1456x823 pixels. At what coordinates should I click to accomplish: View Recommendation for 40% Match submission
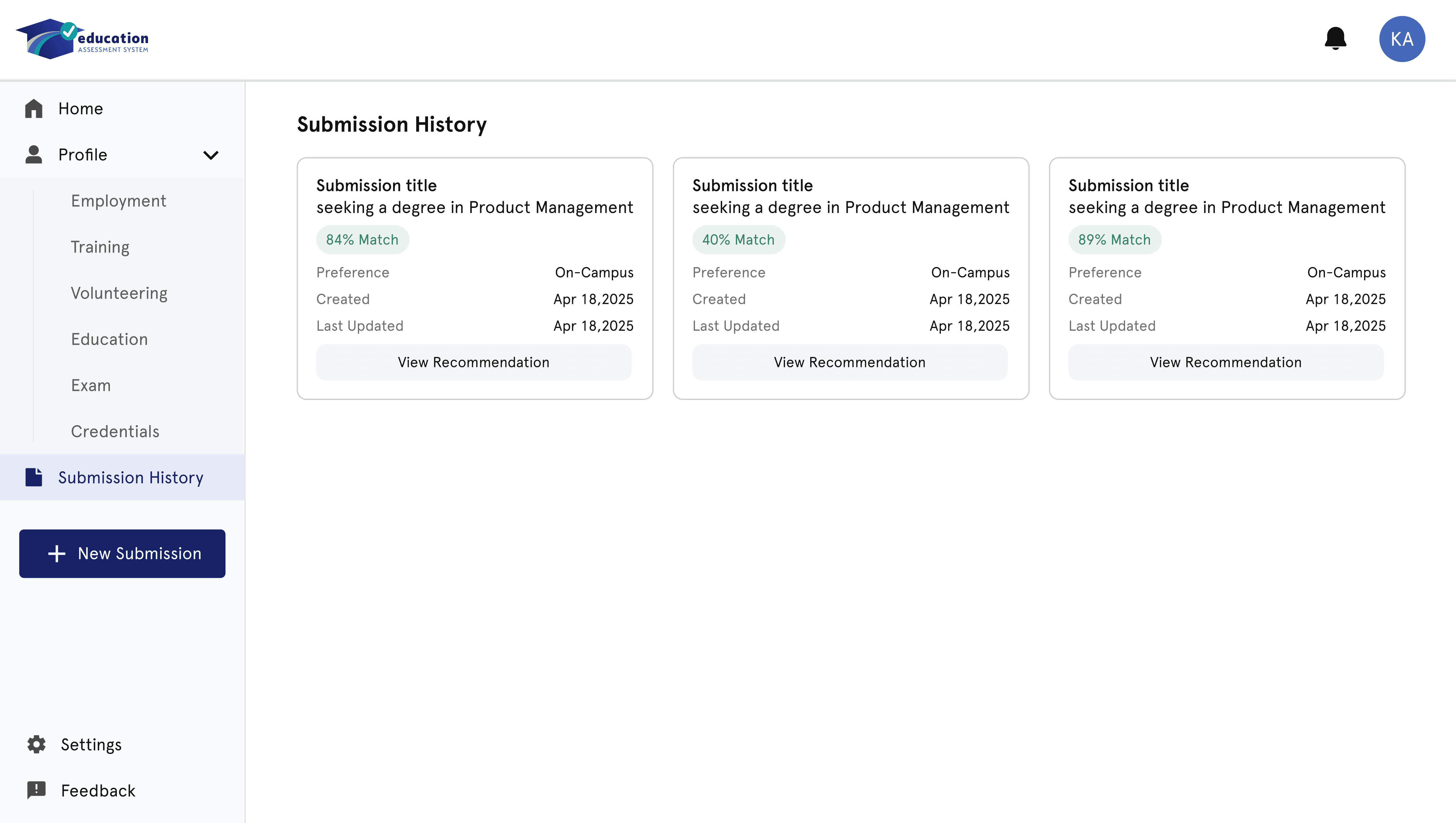[849, 363]
